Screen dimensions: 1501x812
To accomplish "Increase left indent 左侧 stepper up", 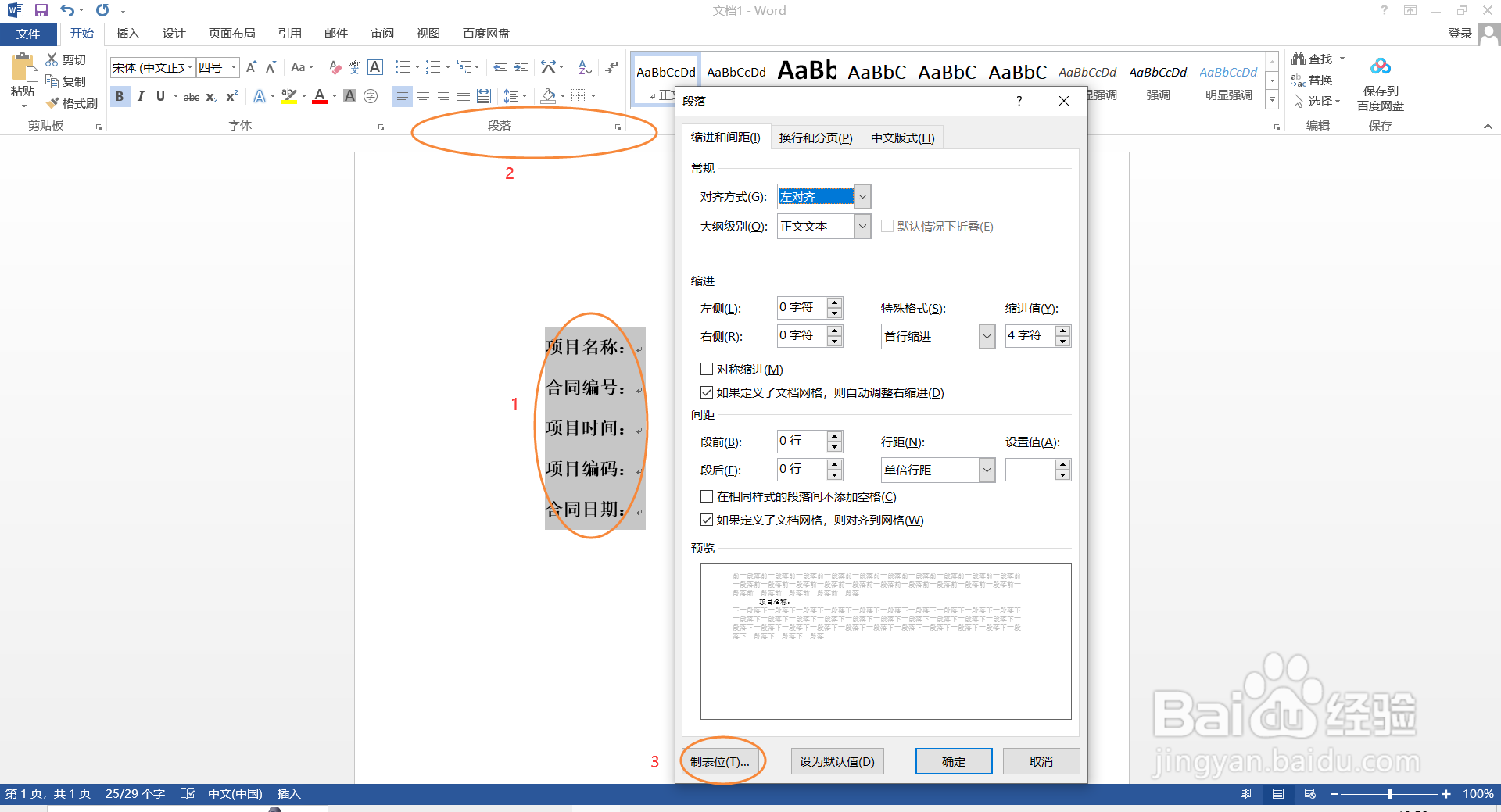I will click(x=835, y=302).
